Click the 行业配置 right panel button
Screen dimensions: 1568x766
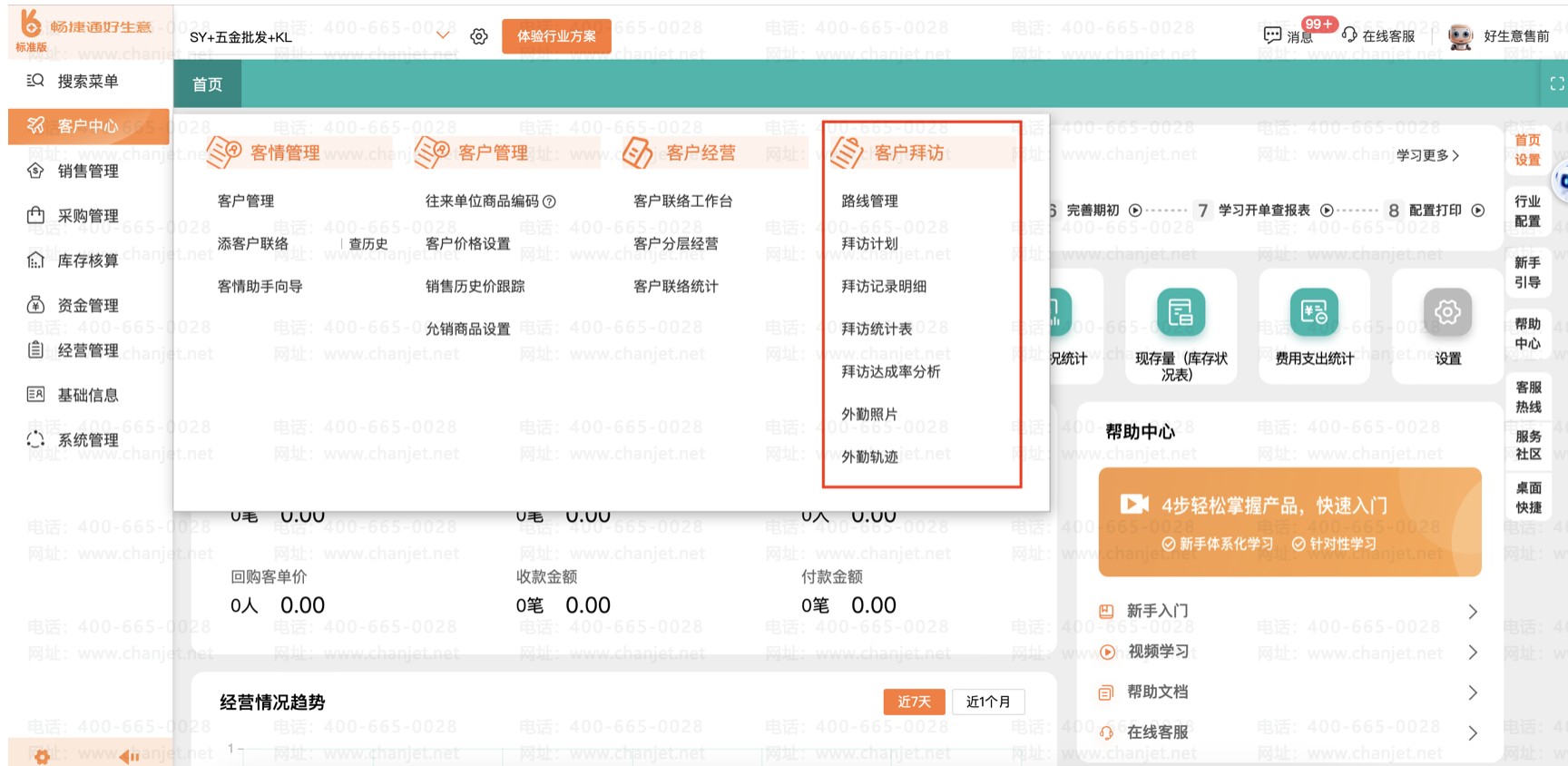(1528, 211)
